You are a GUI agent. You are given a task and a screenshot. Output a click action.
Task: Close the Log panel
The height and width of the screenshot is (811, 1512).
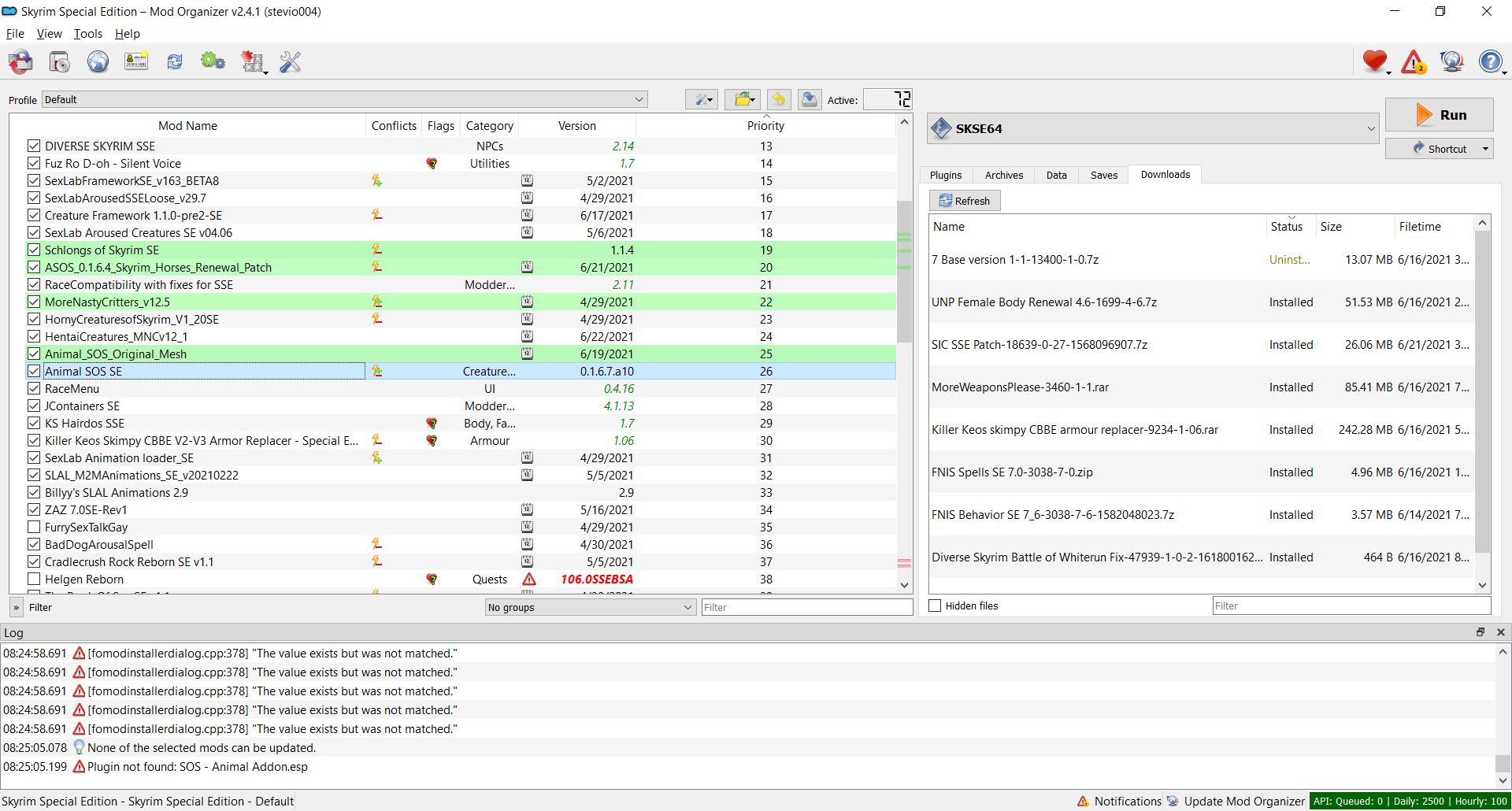pyautogui.click(x=1501, y=632)
